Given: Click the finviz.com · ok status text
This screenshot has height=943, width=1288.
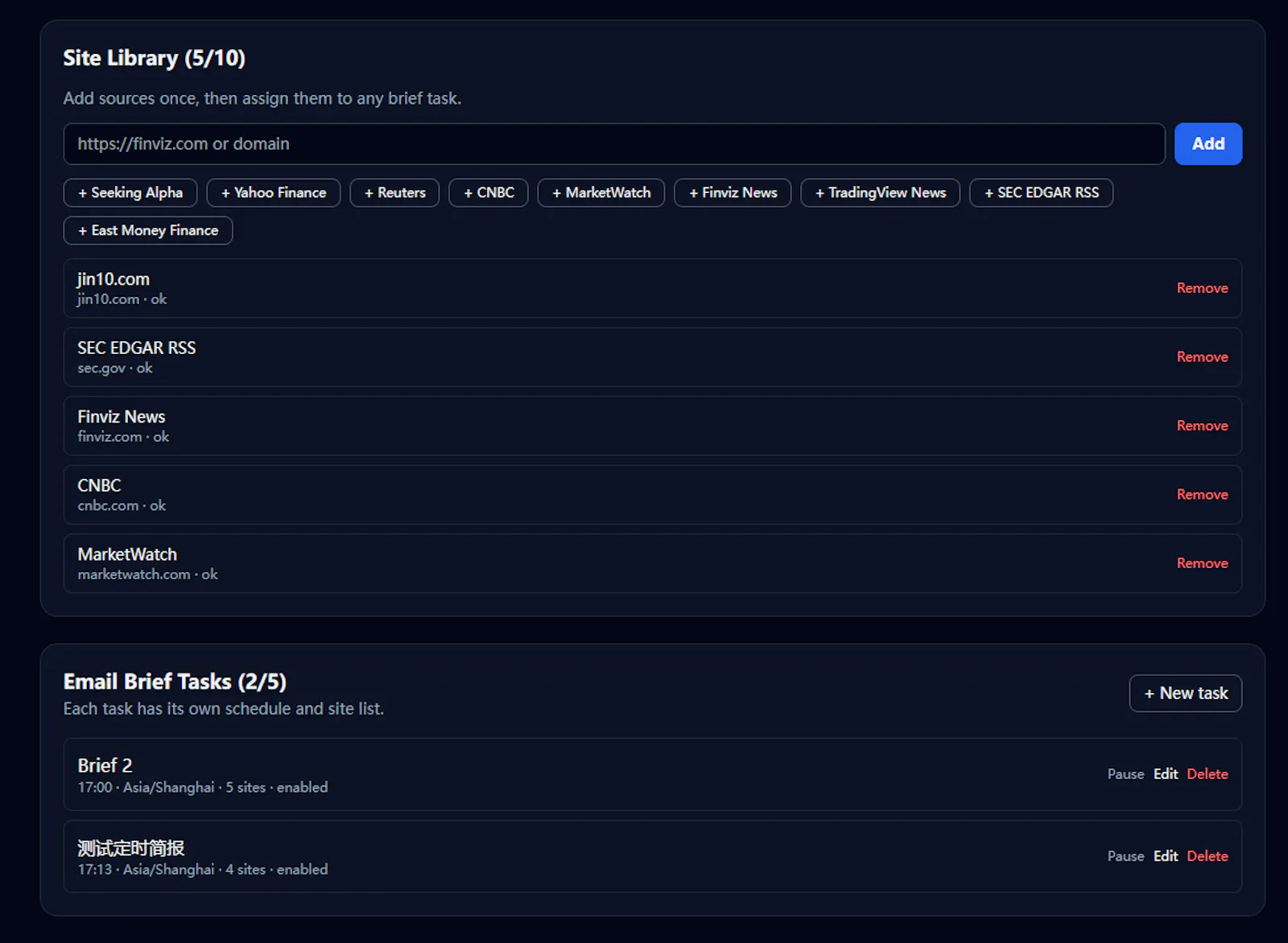Looking at the screenshot, I should pyautogui.click(x=123, y=437).
